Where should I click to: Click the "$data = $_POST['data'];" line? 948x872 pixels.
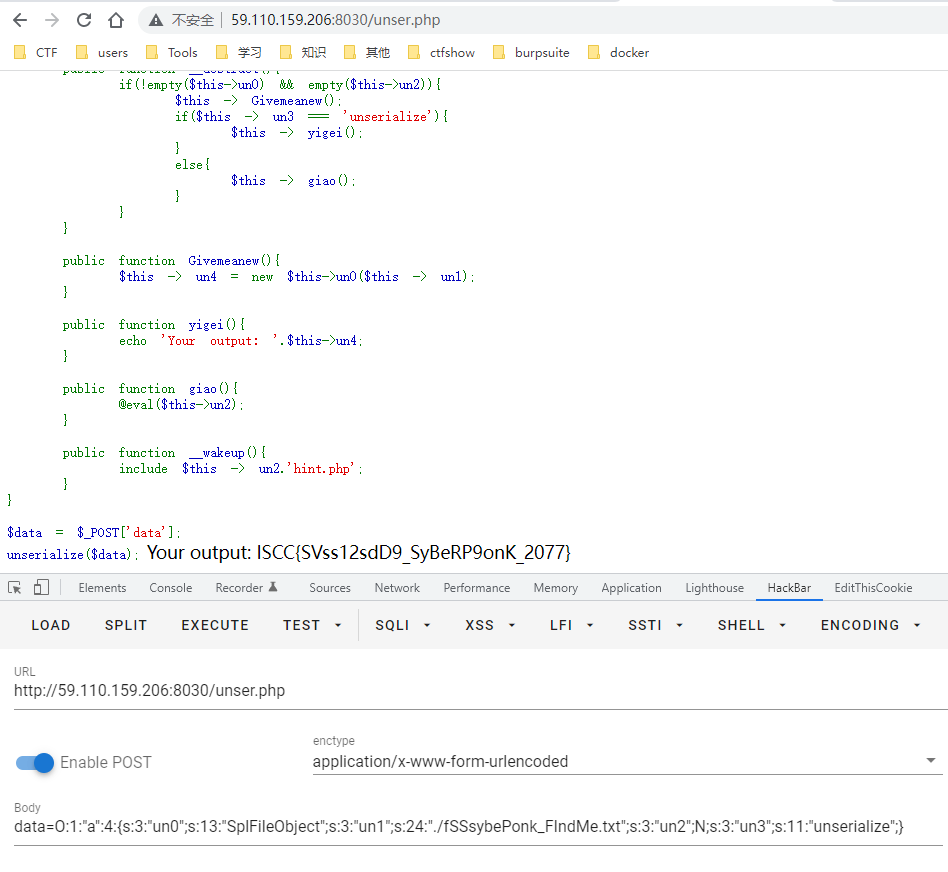[x=94, y=533]
